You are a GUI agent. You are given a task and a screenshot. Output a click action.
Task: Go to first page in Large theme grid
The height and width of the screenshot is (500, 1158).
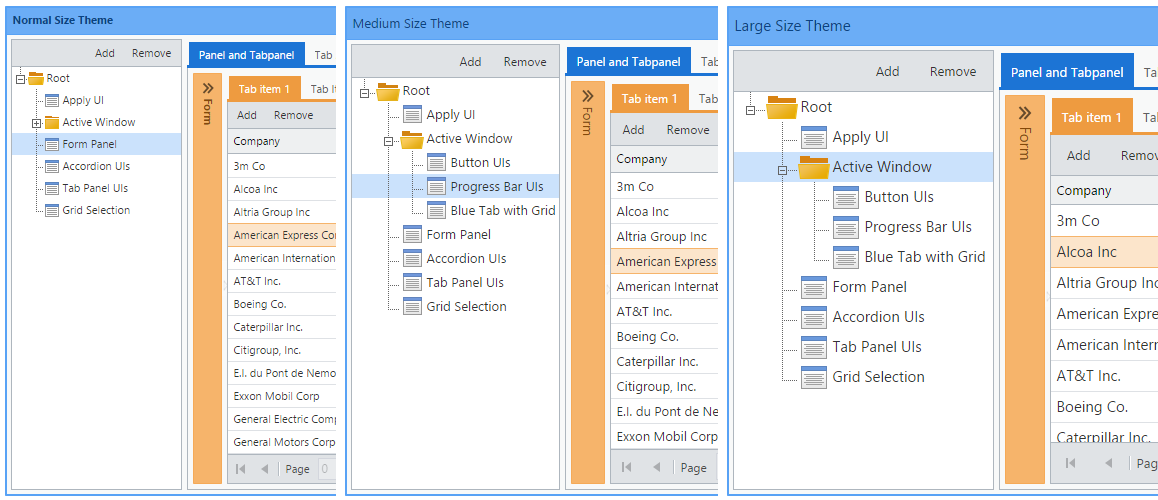[1070, 463]
